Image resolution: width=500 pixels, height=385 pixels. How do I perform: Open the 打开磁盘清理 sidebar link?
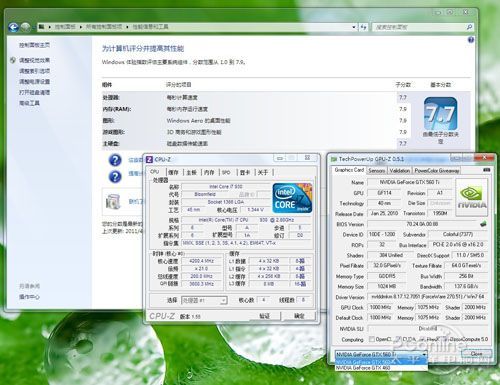34,92
